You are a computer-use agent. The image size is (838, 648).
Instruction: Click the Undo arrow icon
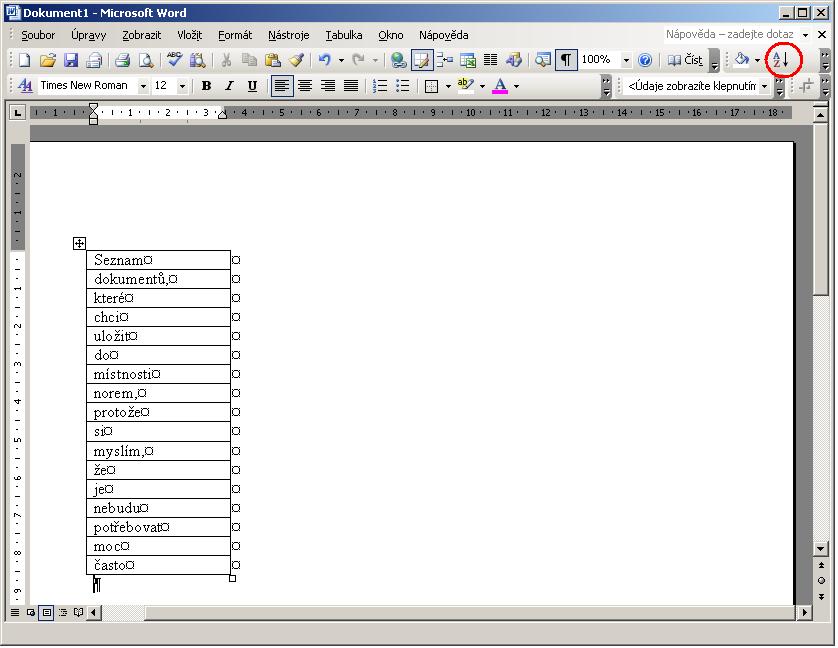(x=324, y=60)
